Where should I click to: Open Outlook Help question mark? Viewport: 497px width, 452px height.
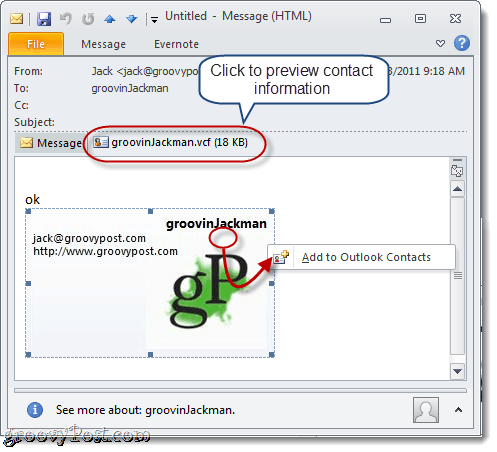[x=462, y=43]
